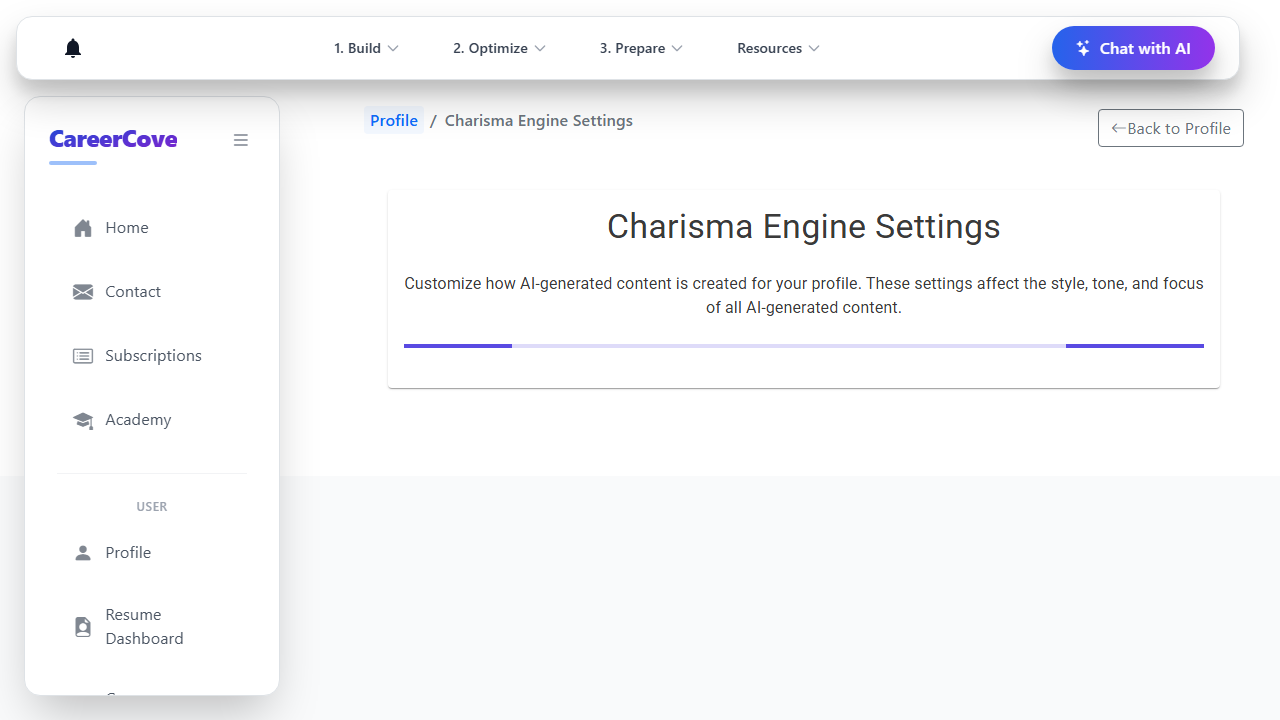Viewport: 1280px width, 720px height.
Task: Click the Profile person icon in sidebar
Action: pyautogui.click(x=83, y=553)
